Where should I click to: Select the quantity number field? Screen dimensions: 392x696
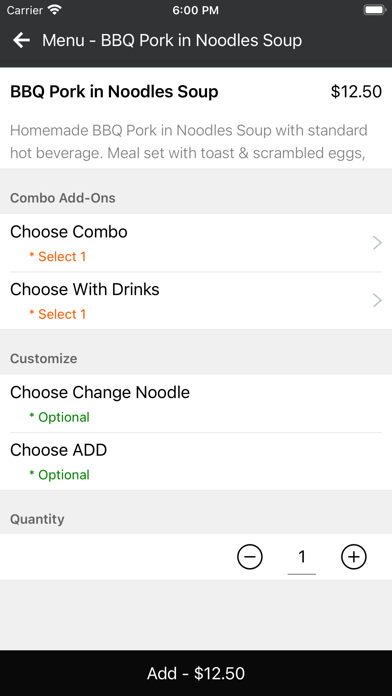(x=302, y=558)
